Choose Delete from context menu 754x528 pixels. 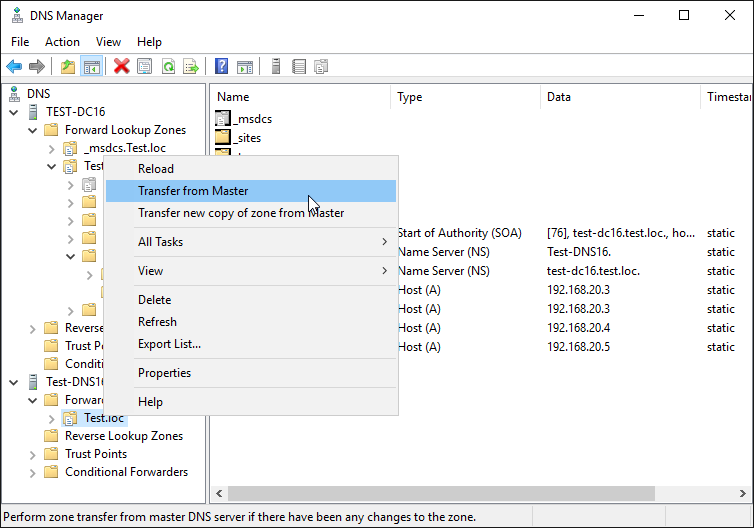(251, 300)
